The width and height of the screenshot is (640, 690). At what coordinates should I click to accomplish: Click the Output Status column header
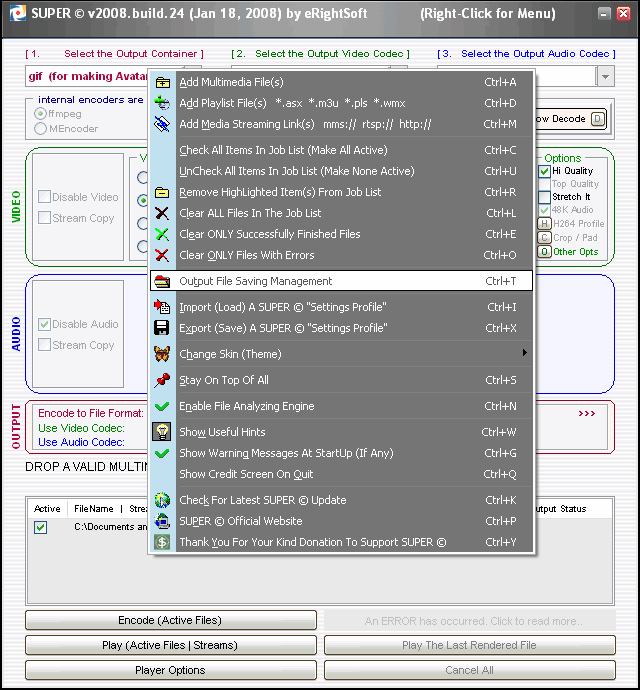[x=560, y=509]
